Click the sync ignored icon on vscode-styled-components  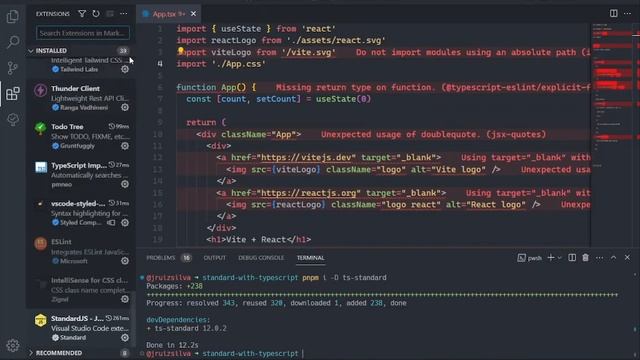click(x=111, y=222)
